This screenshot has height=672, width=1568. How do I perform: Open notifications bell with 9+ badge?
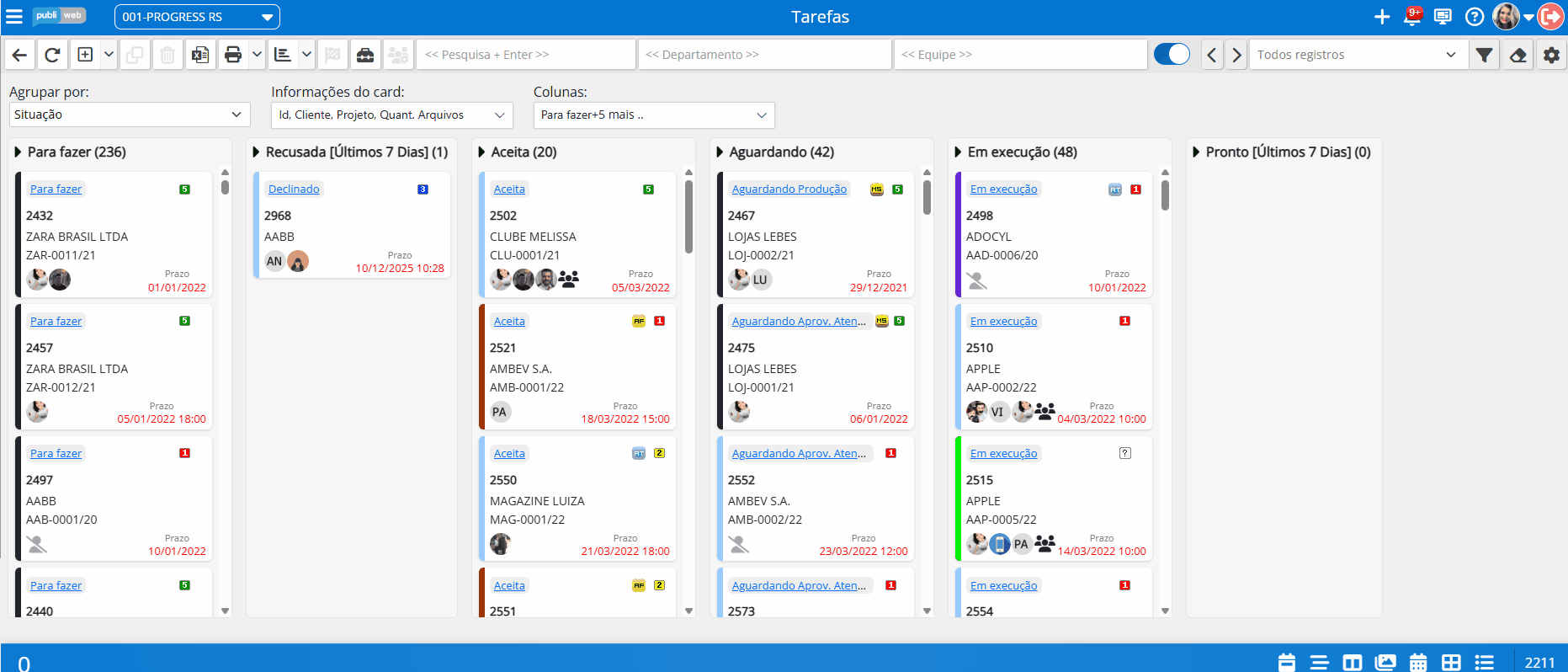(x=1413, y=16)
